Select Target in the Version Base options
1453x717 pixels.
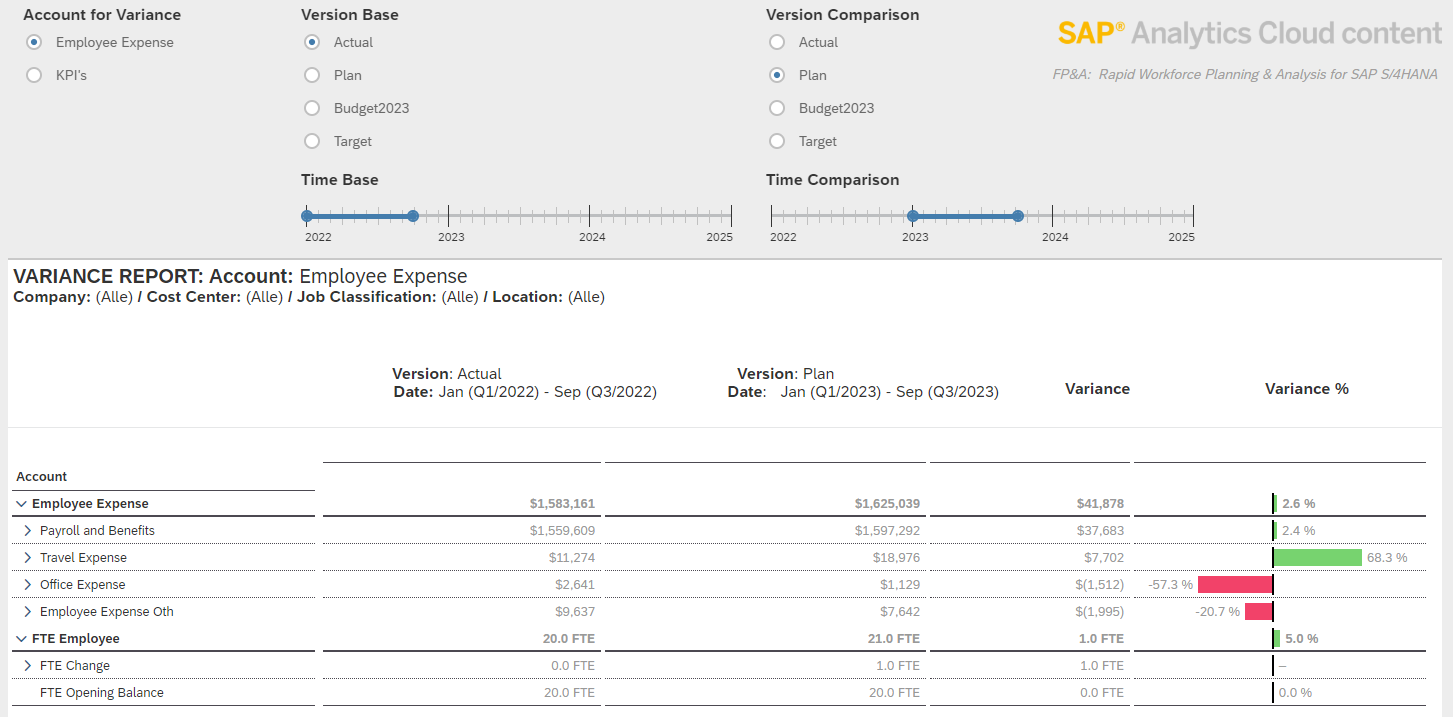click(311, 141)
